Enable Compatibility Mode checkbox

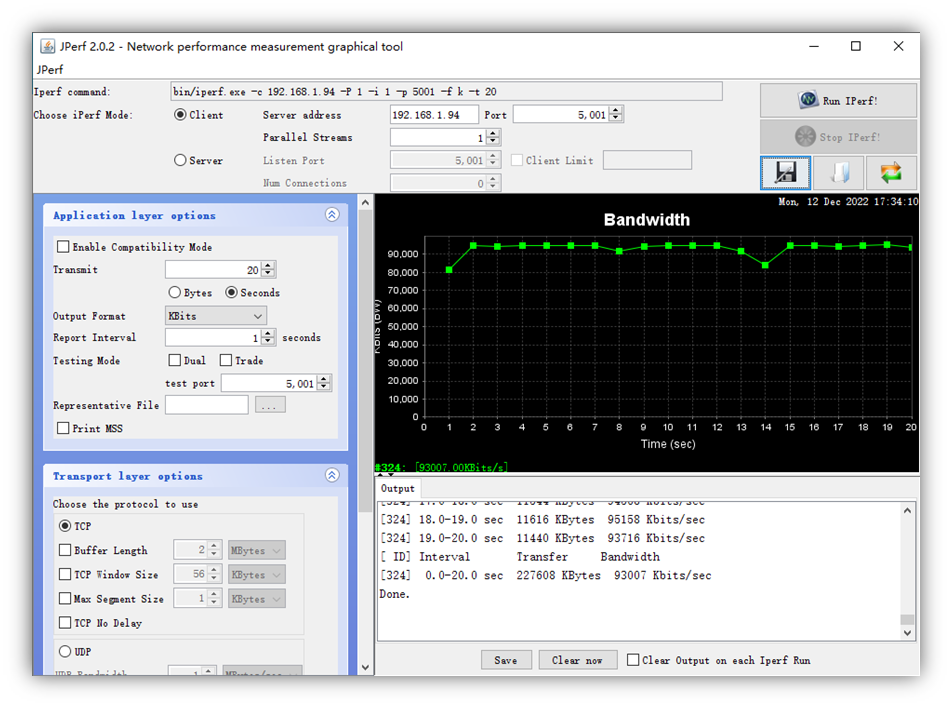tap(63, 247)
